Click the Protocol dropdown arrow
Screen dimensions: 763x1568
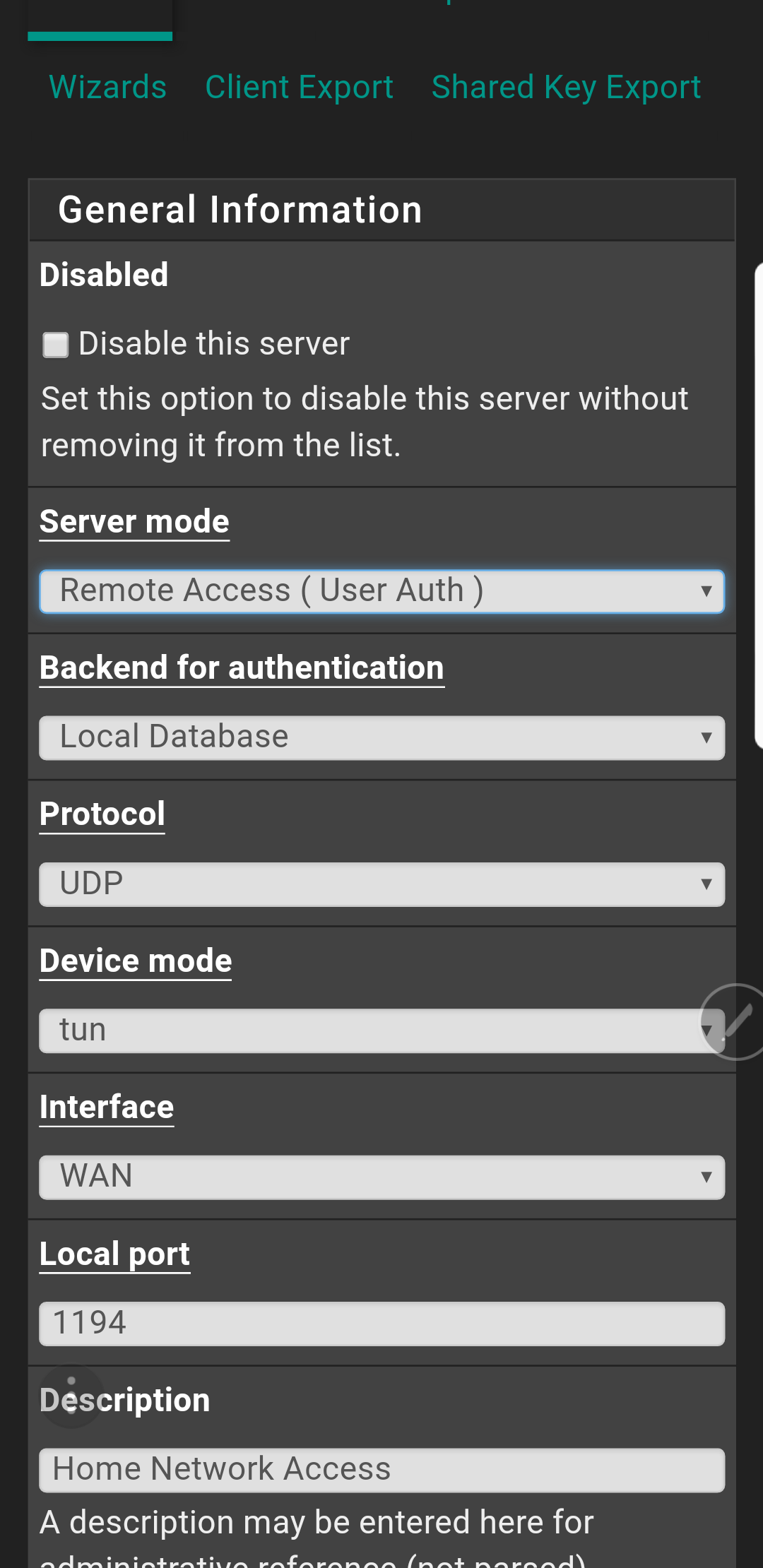coord(706,884)
